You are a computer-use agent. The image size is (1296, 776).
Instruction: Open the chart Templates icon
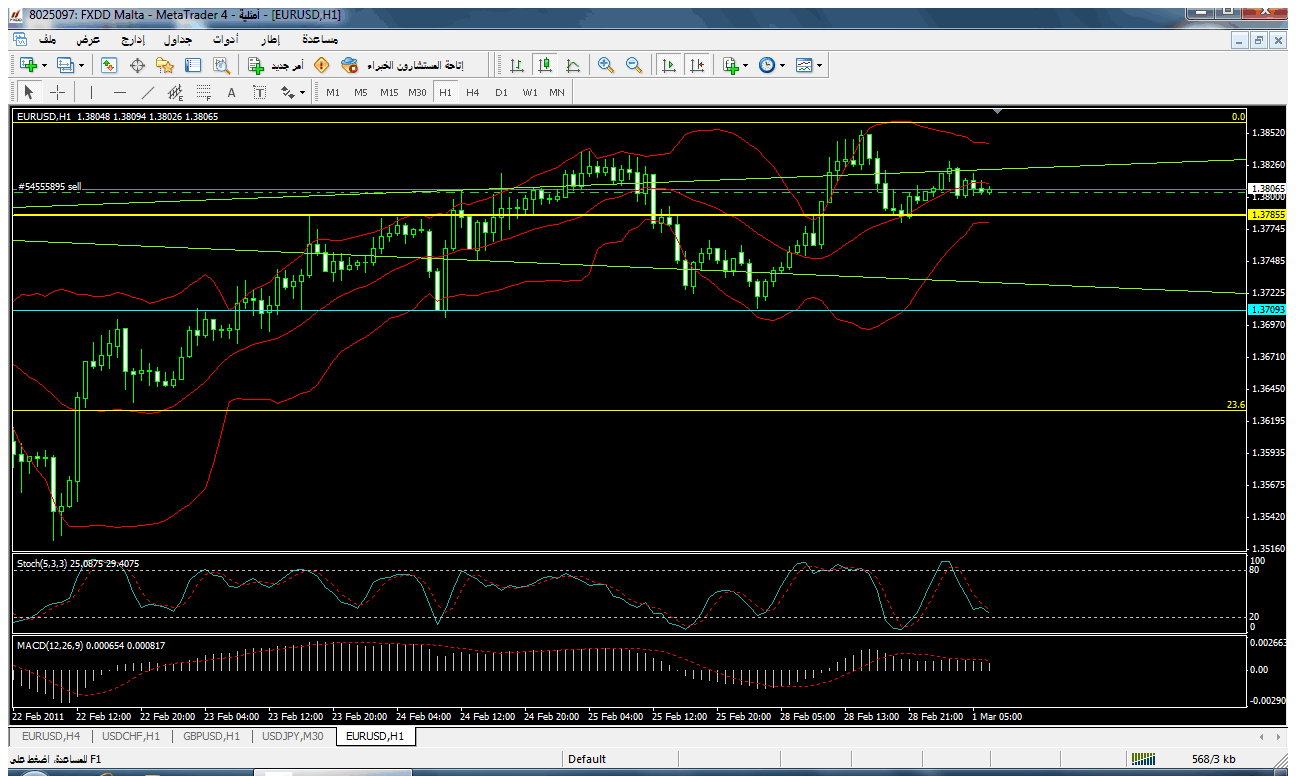(x=805, y=65)
